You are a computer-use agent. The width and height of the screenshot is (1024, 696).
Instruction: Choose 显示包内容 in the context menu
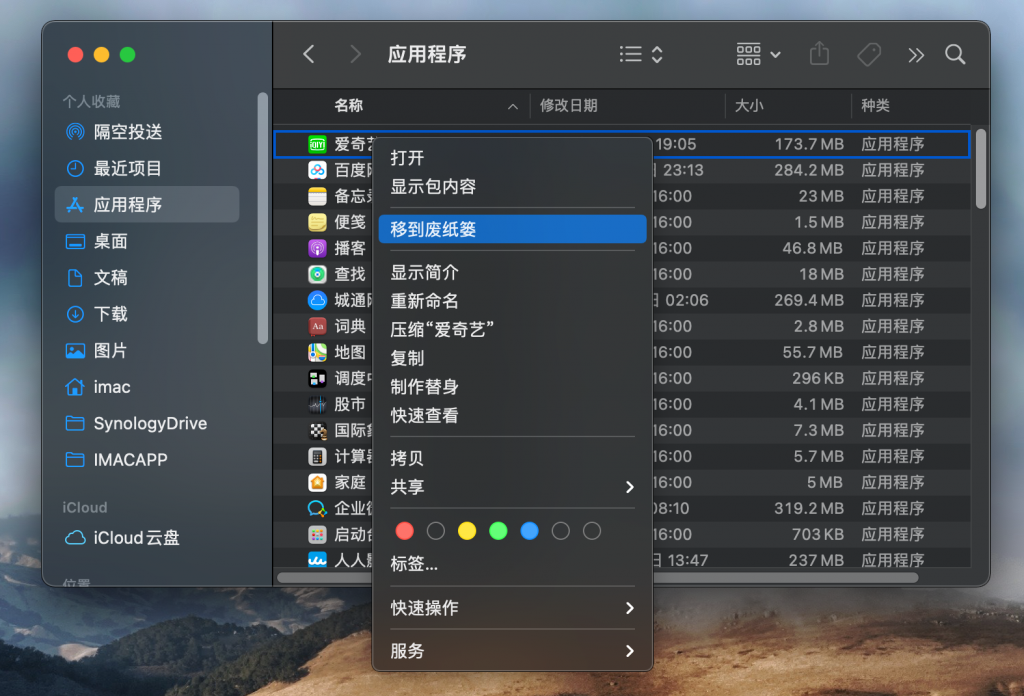pos(512,186)
